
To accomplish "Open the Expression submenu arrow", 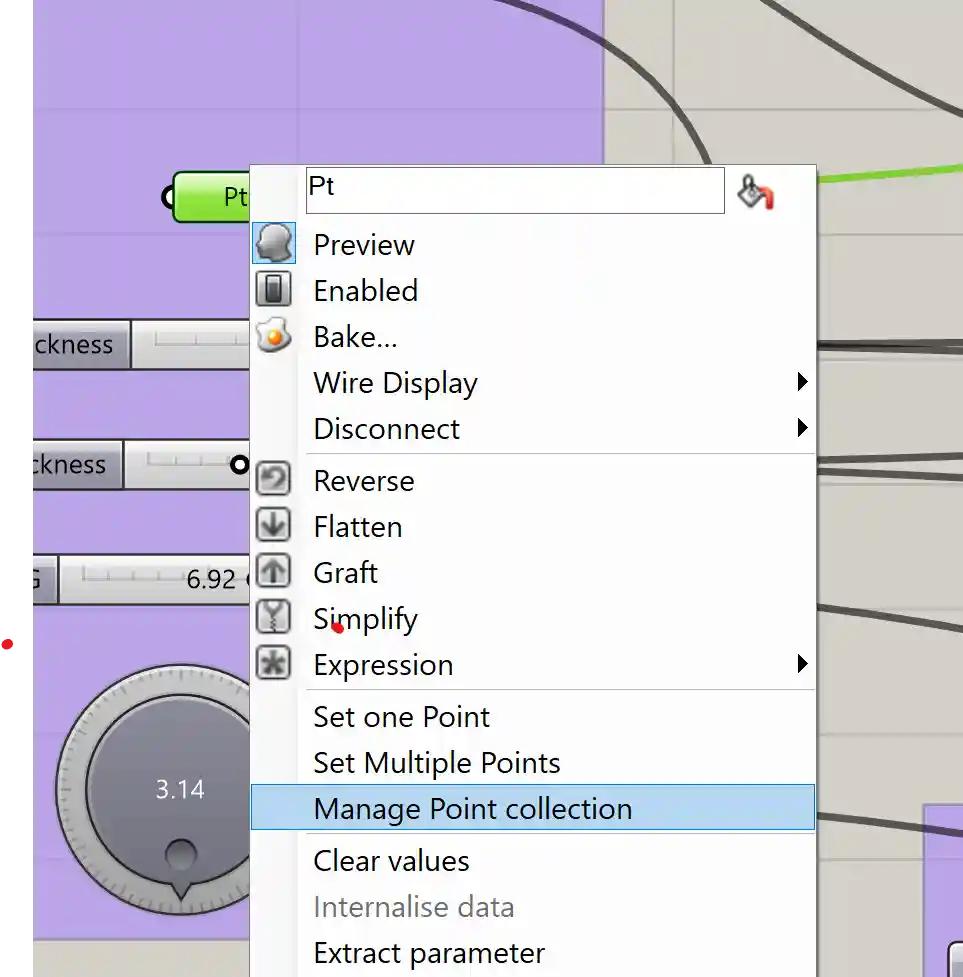I will (x=801, y=664).
